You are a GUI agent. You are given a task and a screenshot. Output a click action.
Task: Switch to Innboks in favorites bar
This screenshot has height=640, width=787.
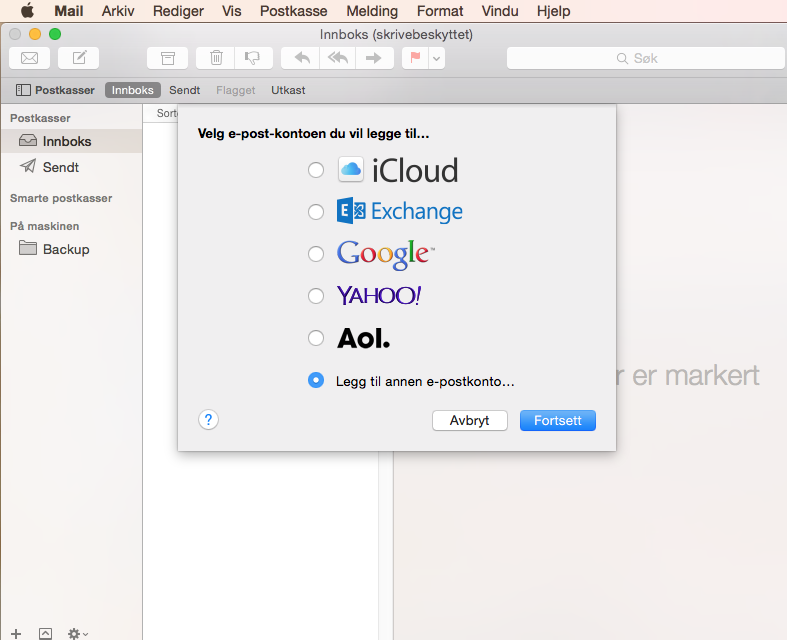click(x=133, y=90)
